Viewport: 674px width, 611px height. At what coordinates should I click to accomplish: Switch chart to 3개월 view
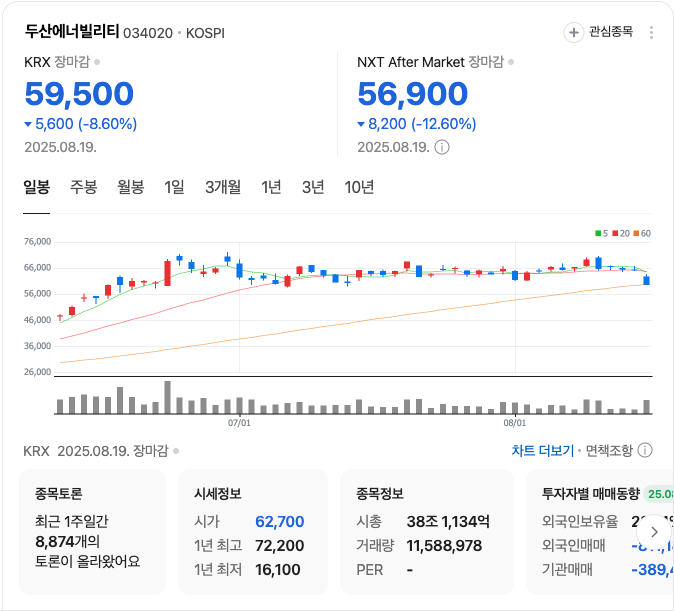coord(223,187)
